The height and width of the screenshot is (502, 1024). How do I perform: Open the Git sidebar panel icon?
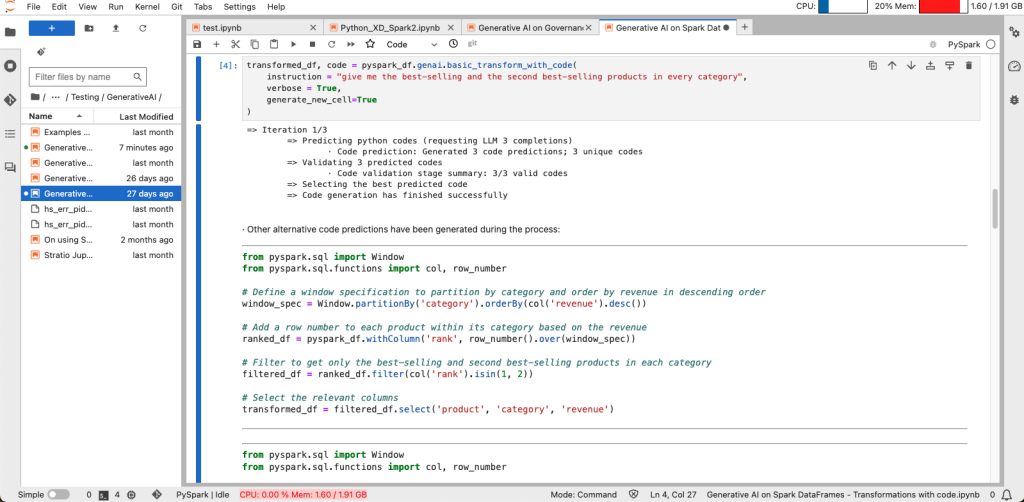pos(10,100)
